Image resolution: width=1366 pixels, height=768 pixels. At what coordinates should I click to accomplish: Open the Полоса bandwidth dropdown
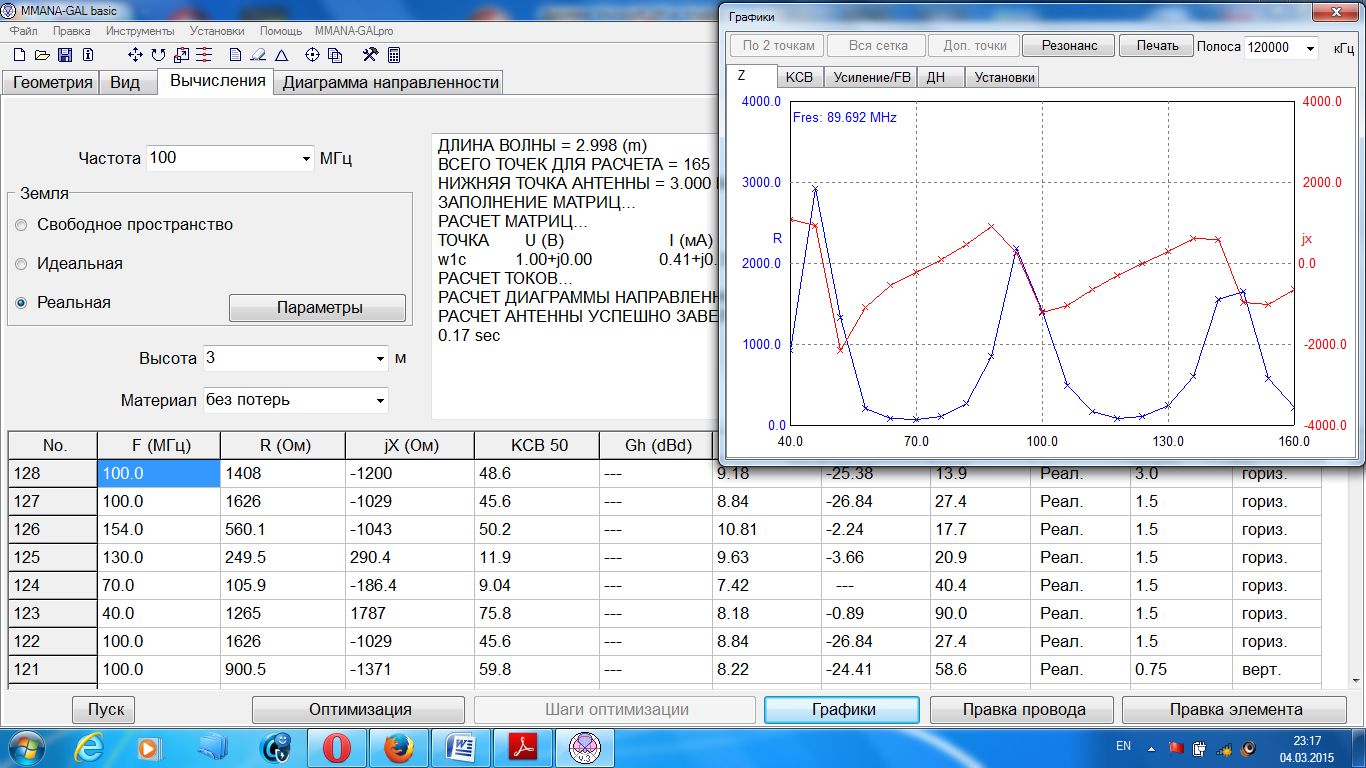1311,48
